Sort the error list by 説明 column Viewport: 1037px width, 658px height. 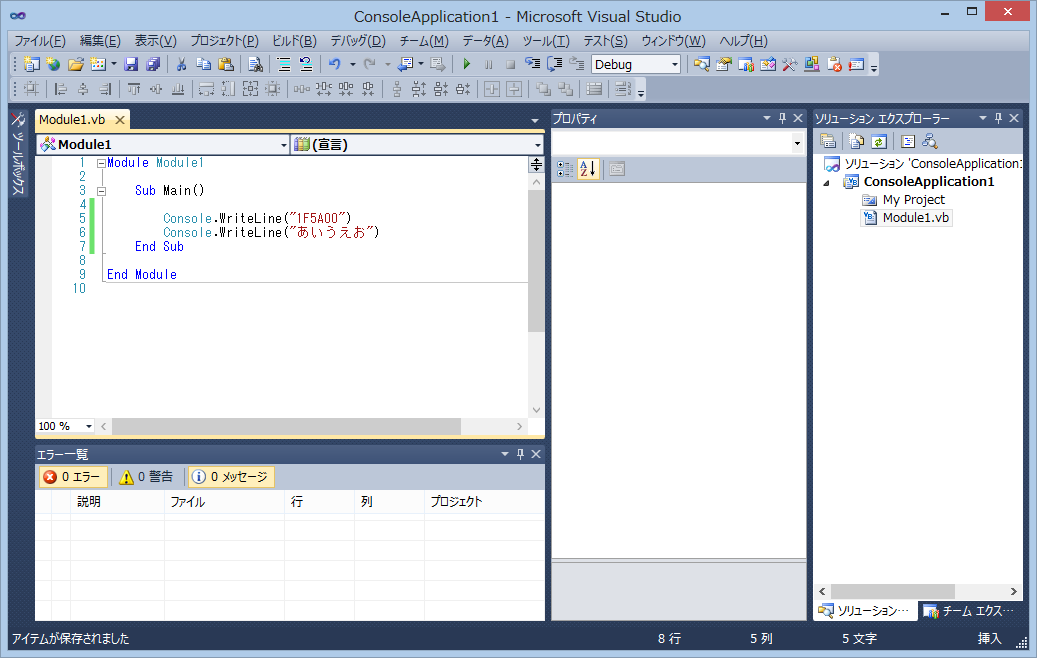(89, 502)
